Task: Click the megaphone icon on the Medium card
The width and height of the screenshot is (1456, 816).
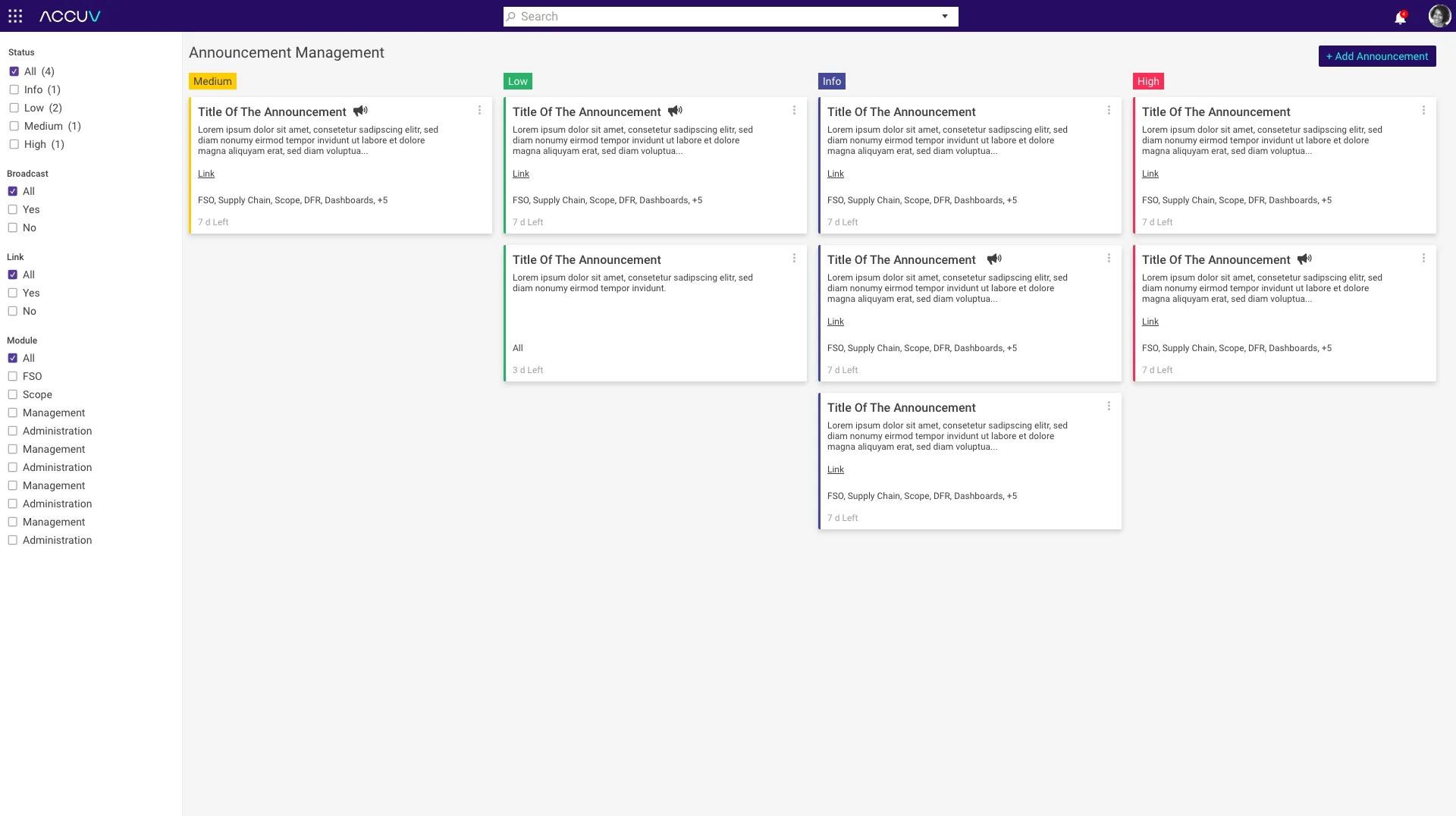Action: [360, 111]
